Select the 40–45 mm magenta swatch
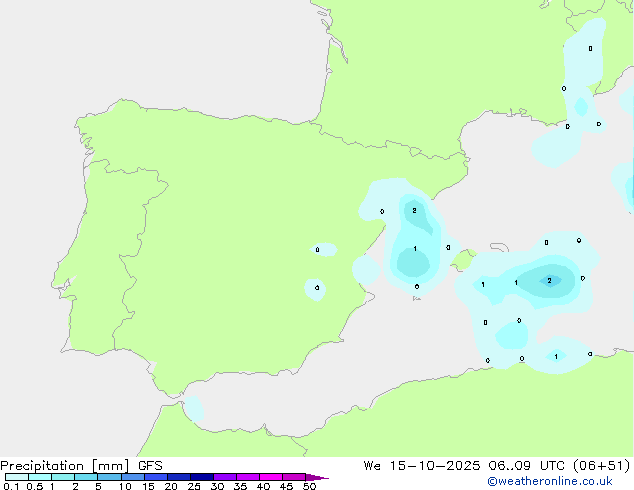This screenshot has height=490, width=634. [x=271, y=477]
